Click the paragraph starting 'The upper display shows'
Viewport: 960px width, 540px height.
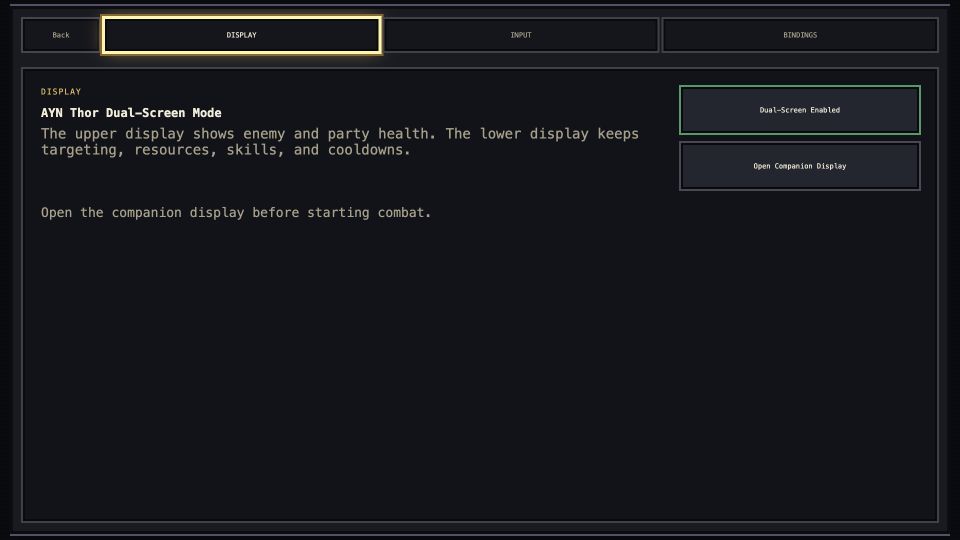pyautogui.click(x=340, y=141)
